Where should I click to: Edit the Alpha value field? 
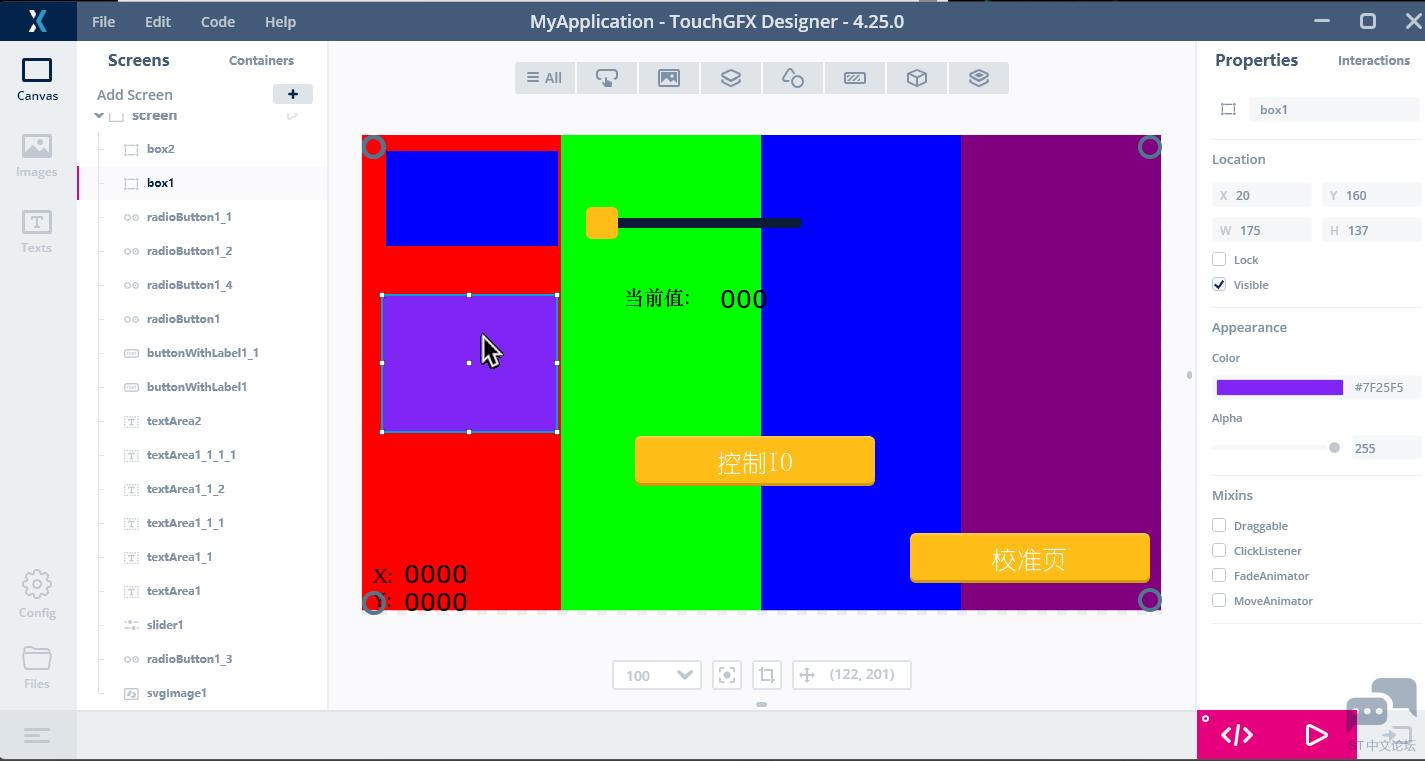coord(1386,448)
